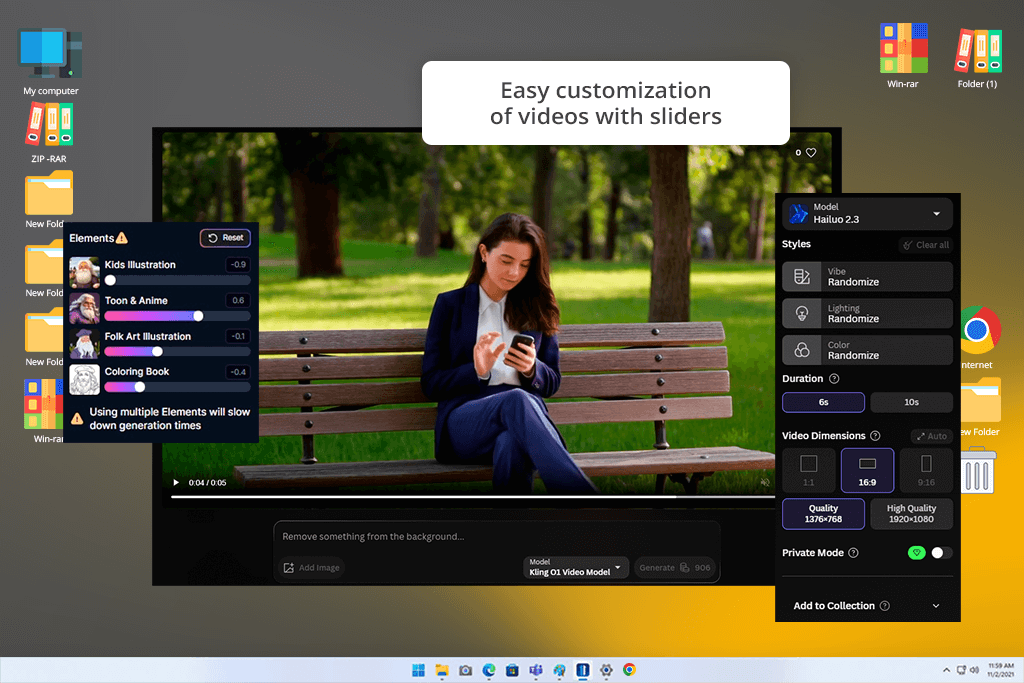The height and width of the screenshot is (683, 1024).
Task: Click the Elements warning triangle icon
Action: (121, 238)
